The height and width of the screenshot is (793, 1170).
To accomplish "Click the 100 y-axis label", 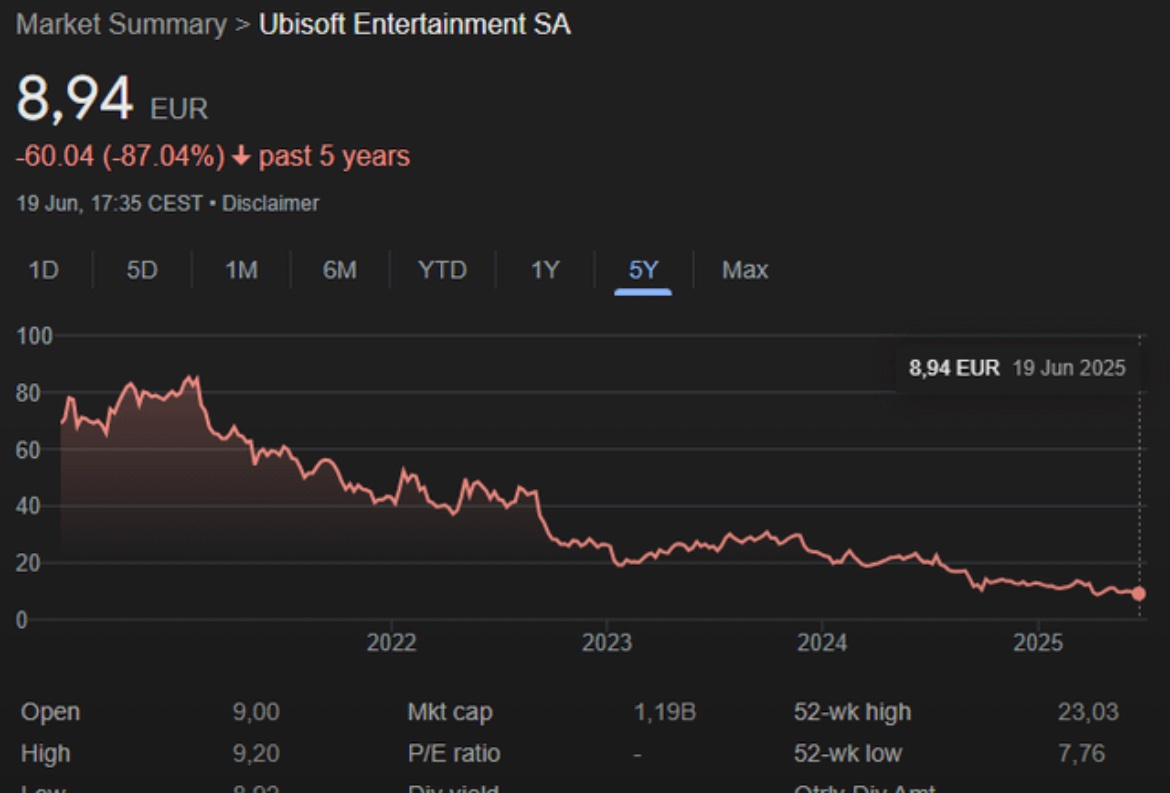I will coord(34,336).
